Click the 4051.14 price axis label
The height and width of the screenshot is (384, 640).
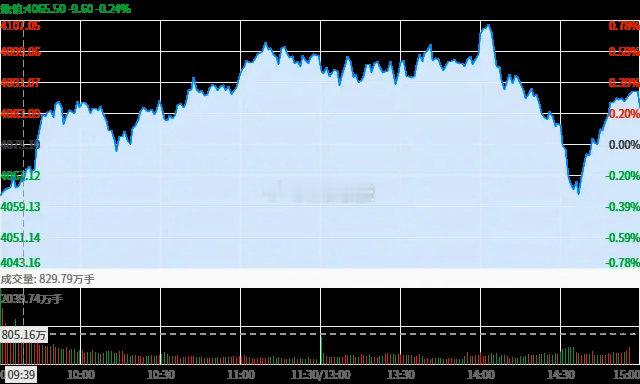tap(20, 238)
